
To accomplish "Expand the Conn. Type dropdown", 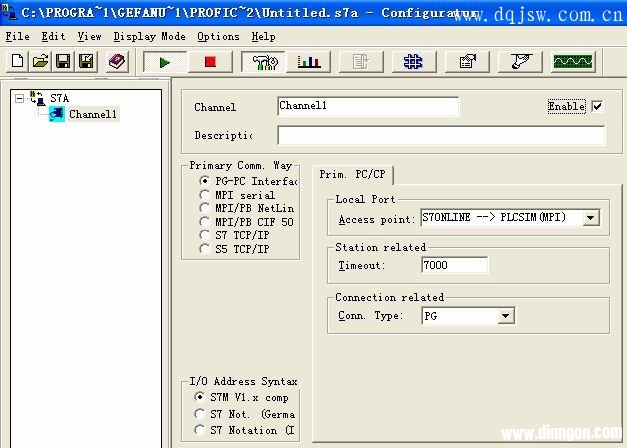I will pyautogui.click(x=506, y=316).
